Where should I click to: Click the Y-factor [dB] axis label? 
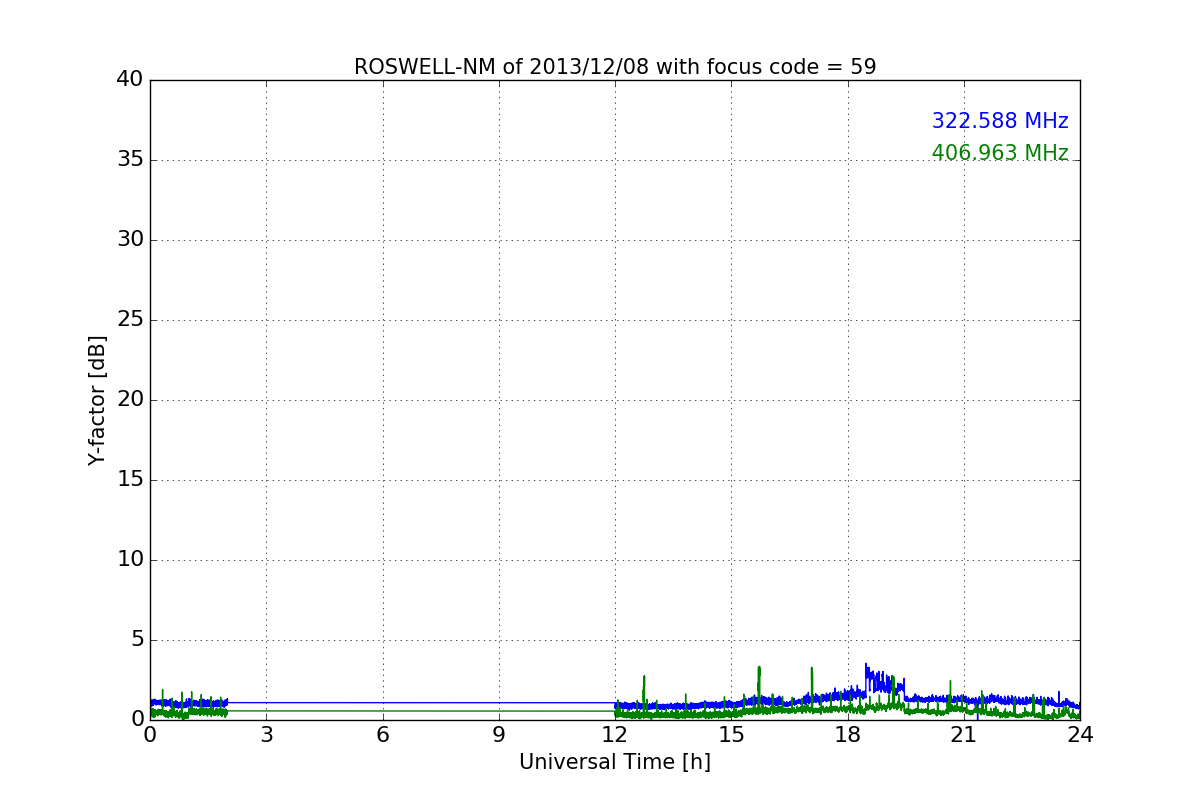97,400
